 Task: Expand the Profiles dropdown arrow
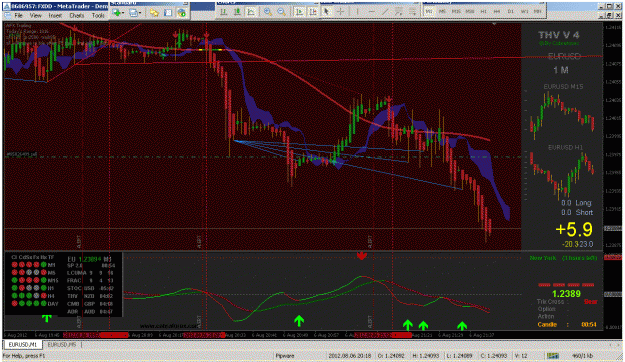[140, 13]
